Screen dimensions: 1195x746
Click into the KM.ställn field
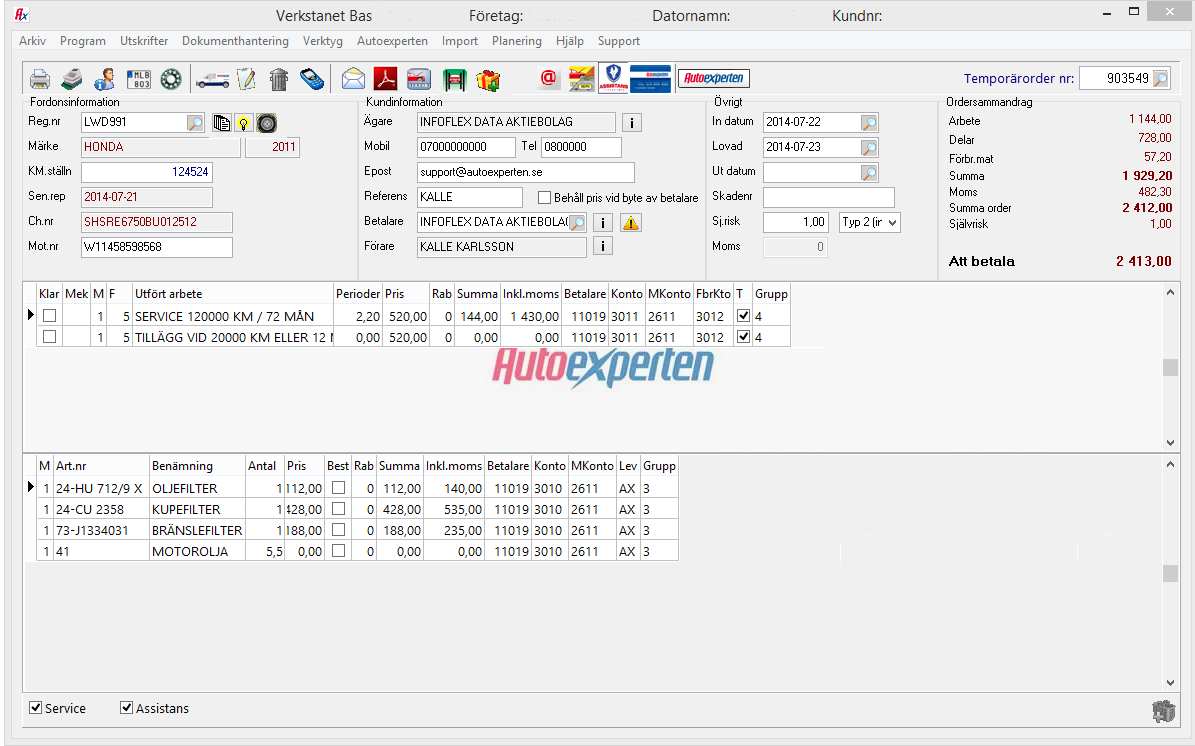point(147,172)
